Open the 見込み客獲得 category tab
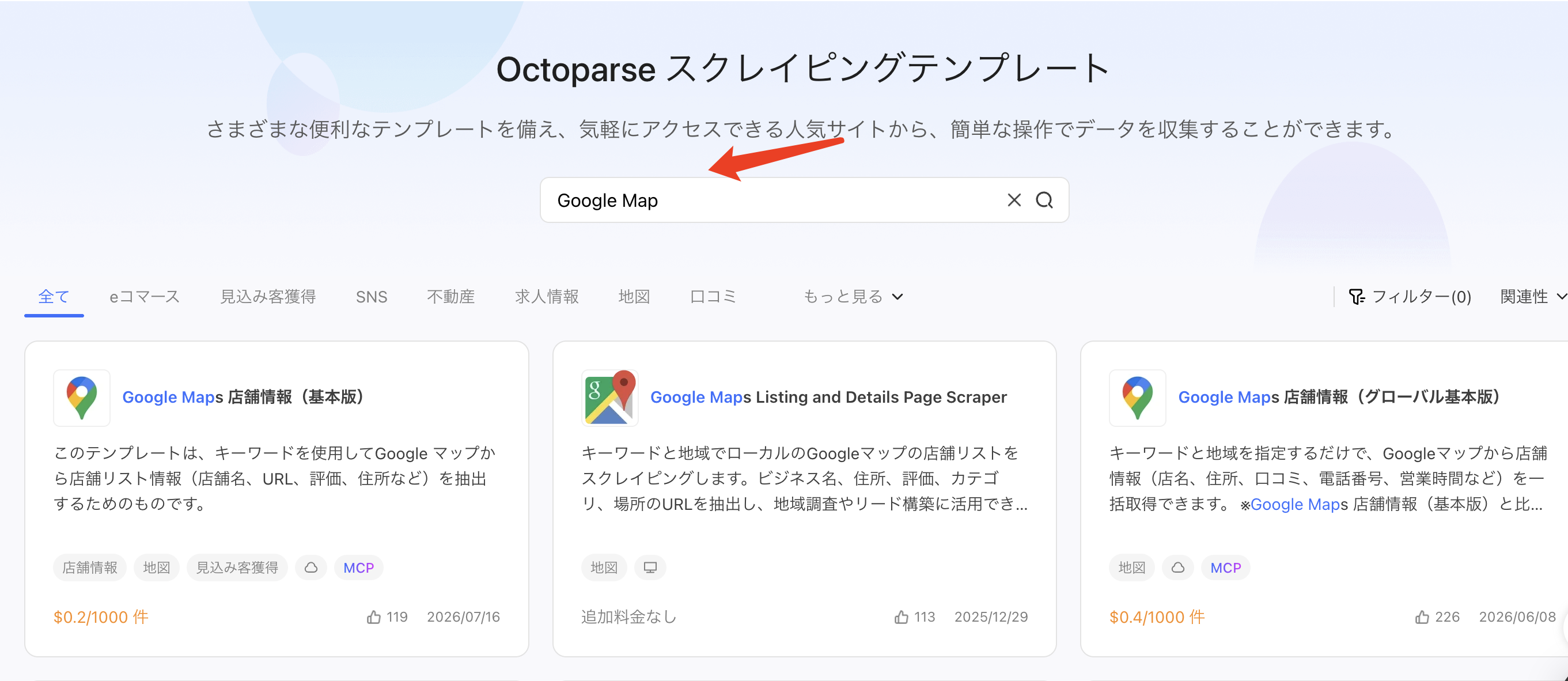 (268, 296)
